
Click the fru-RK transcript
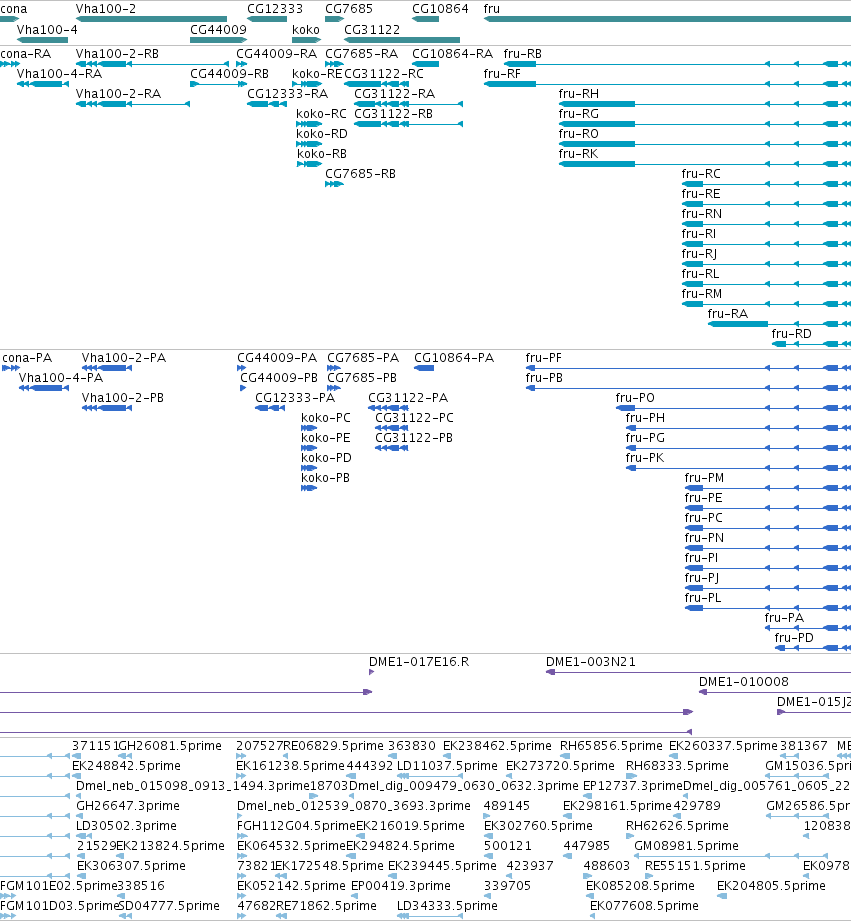click(x=705, y=164)
